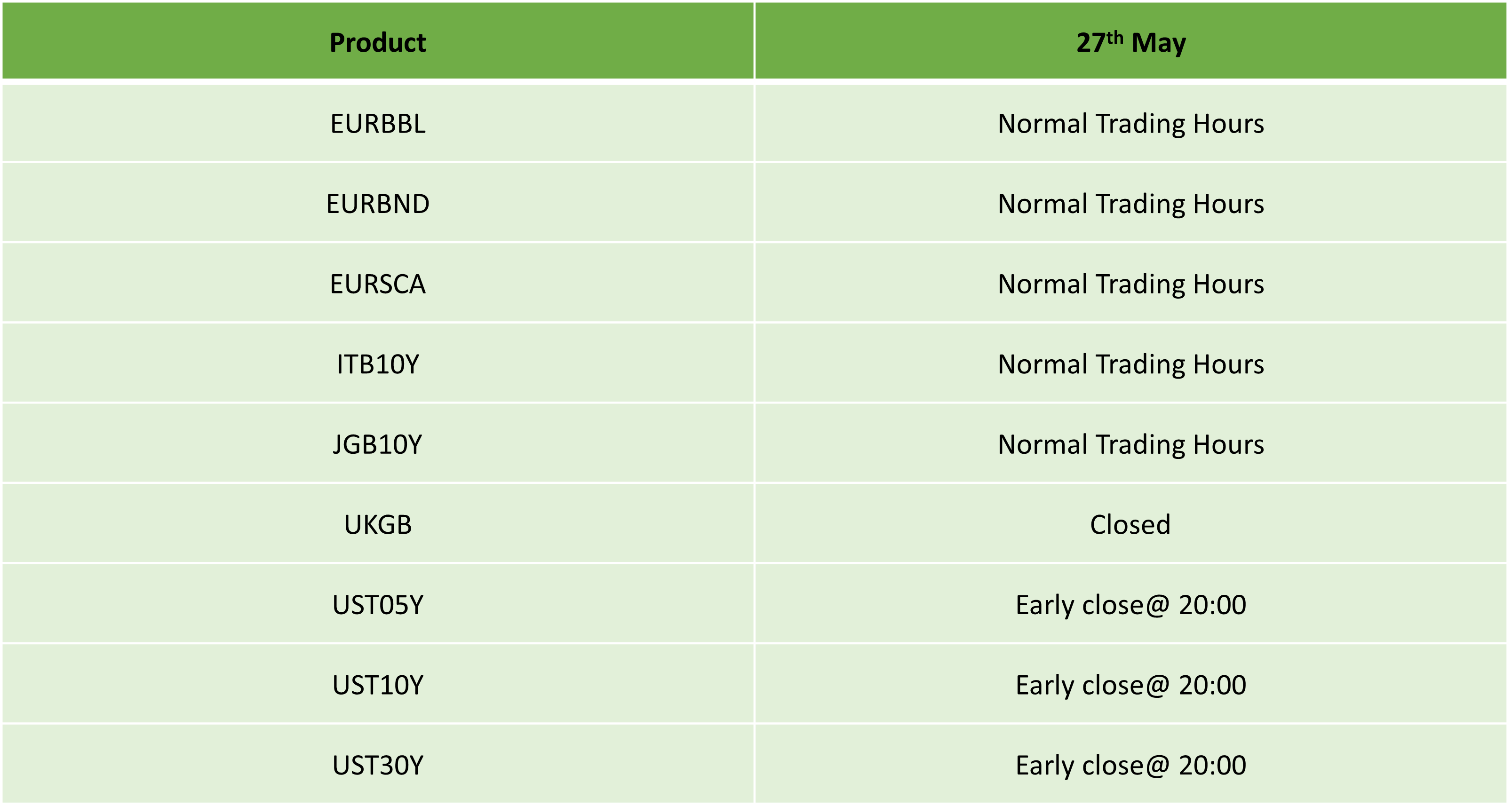Select the 27th May column header
The height and width of the screenshot is (806, 1512).
pos(1130,41)
